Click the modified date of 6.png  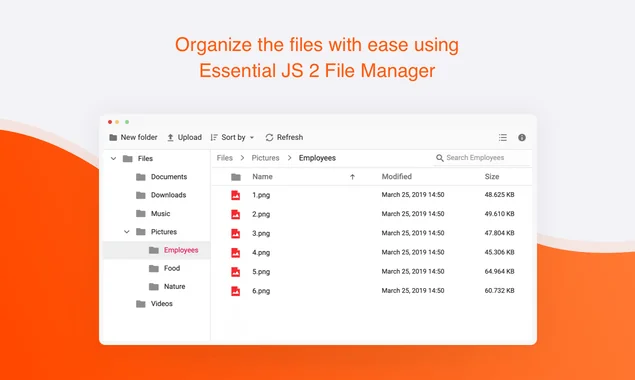tap(413, 290)
